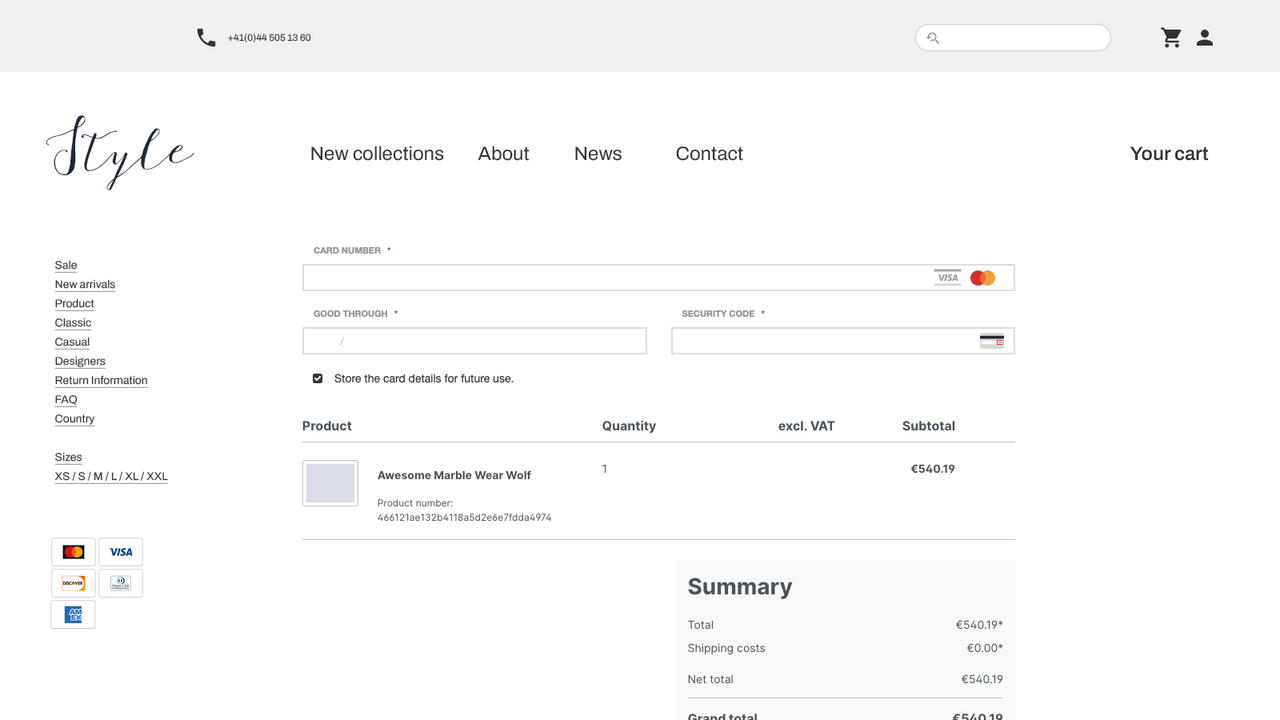Focus the Security Code input field
Viewport: 1280px width, 720px height.
coord(843,341)
